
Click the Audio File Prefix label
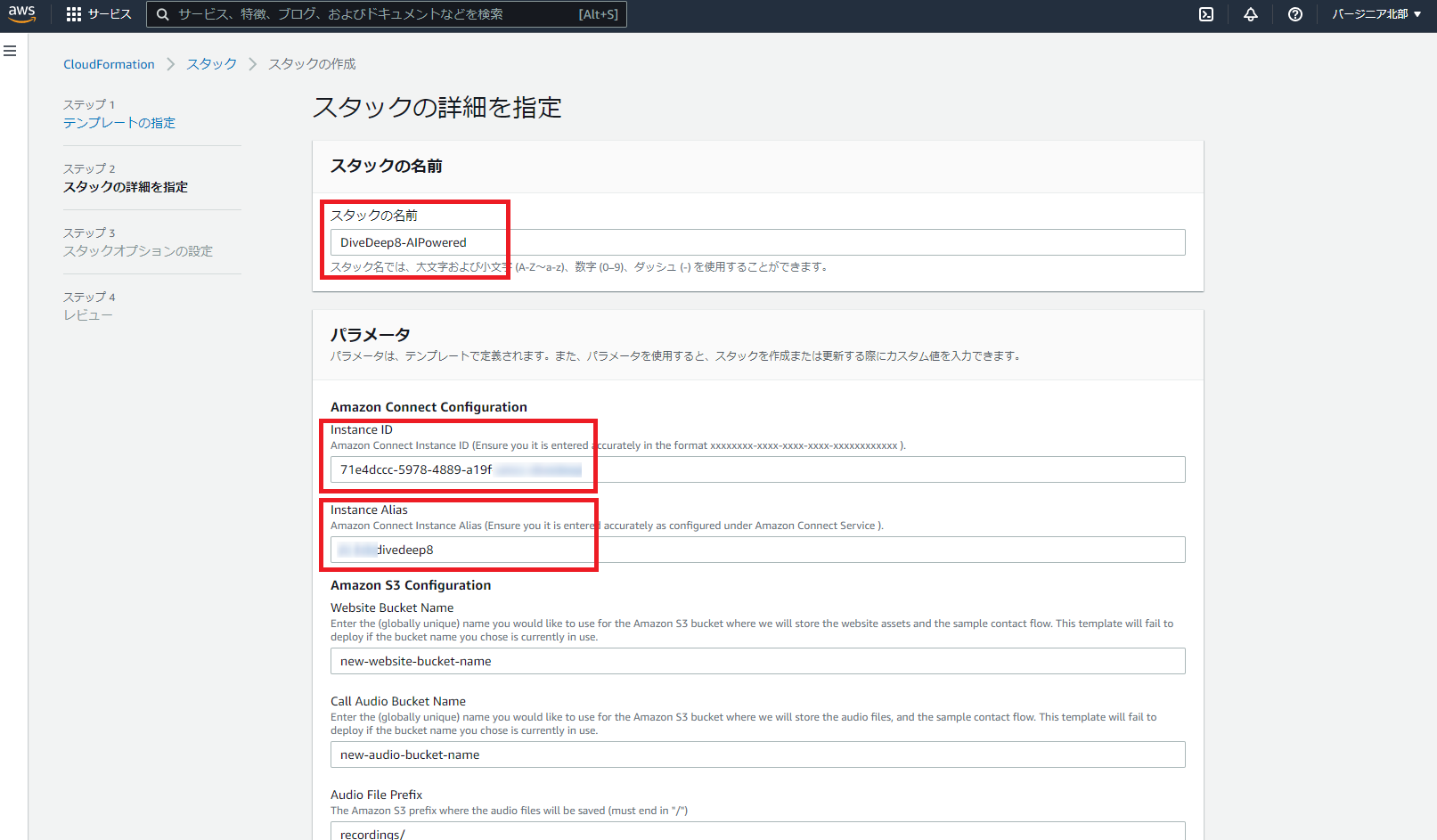(x=376, y=795)
